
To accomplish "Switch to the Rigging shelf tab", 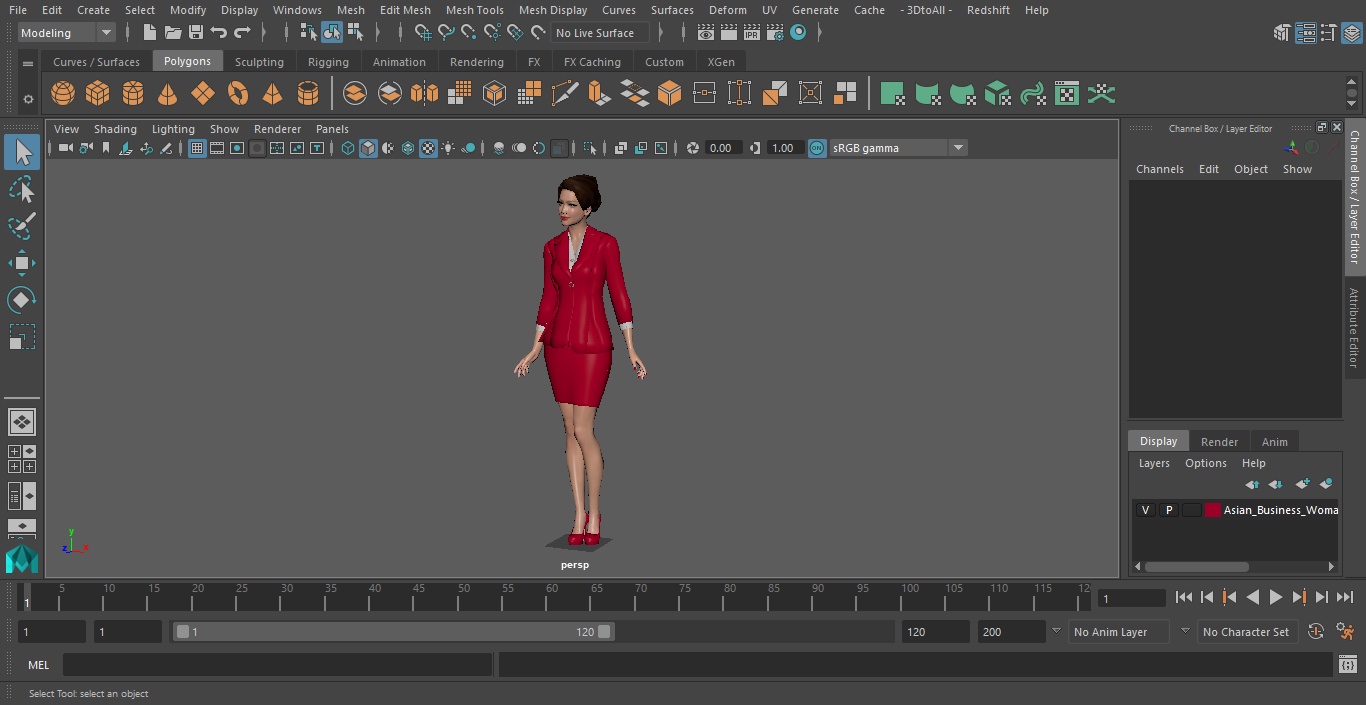I will (x=328, y=62).
